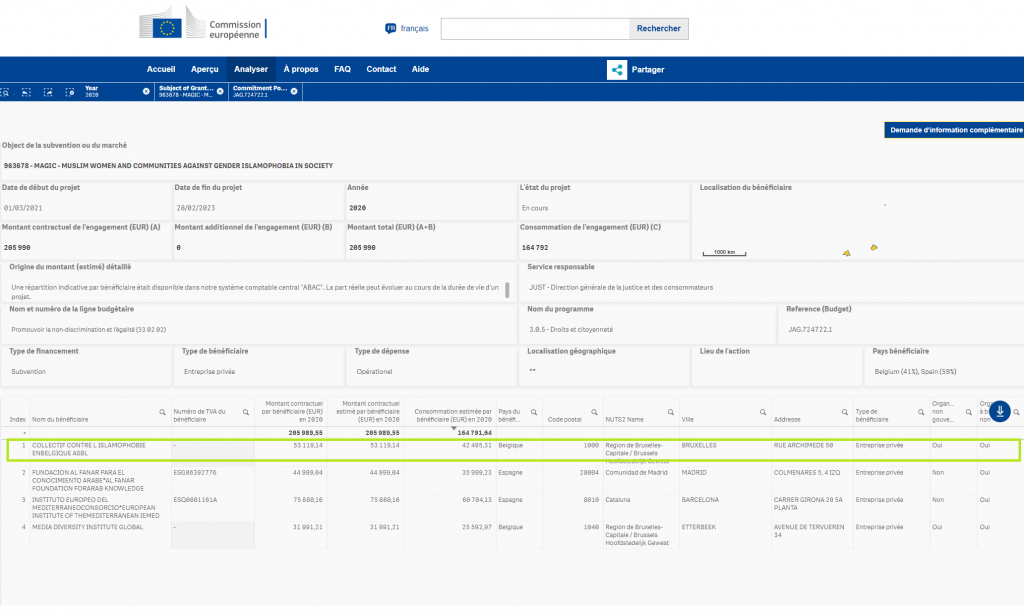The height and width of the screenshot is (613, 1024).
Task: Click consumption amount 42 495,31
Action: (x=475, y=445)
